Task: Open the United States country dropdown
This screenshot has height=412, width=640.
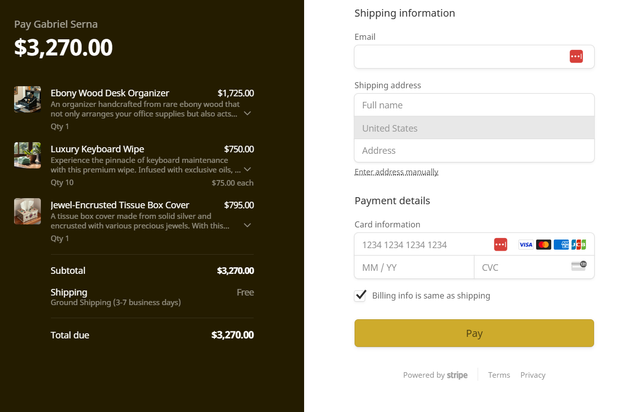Action: (x=474, y=128)
